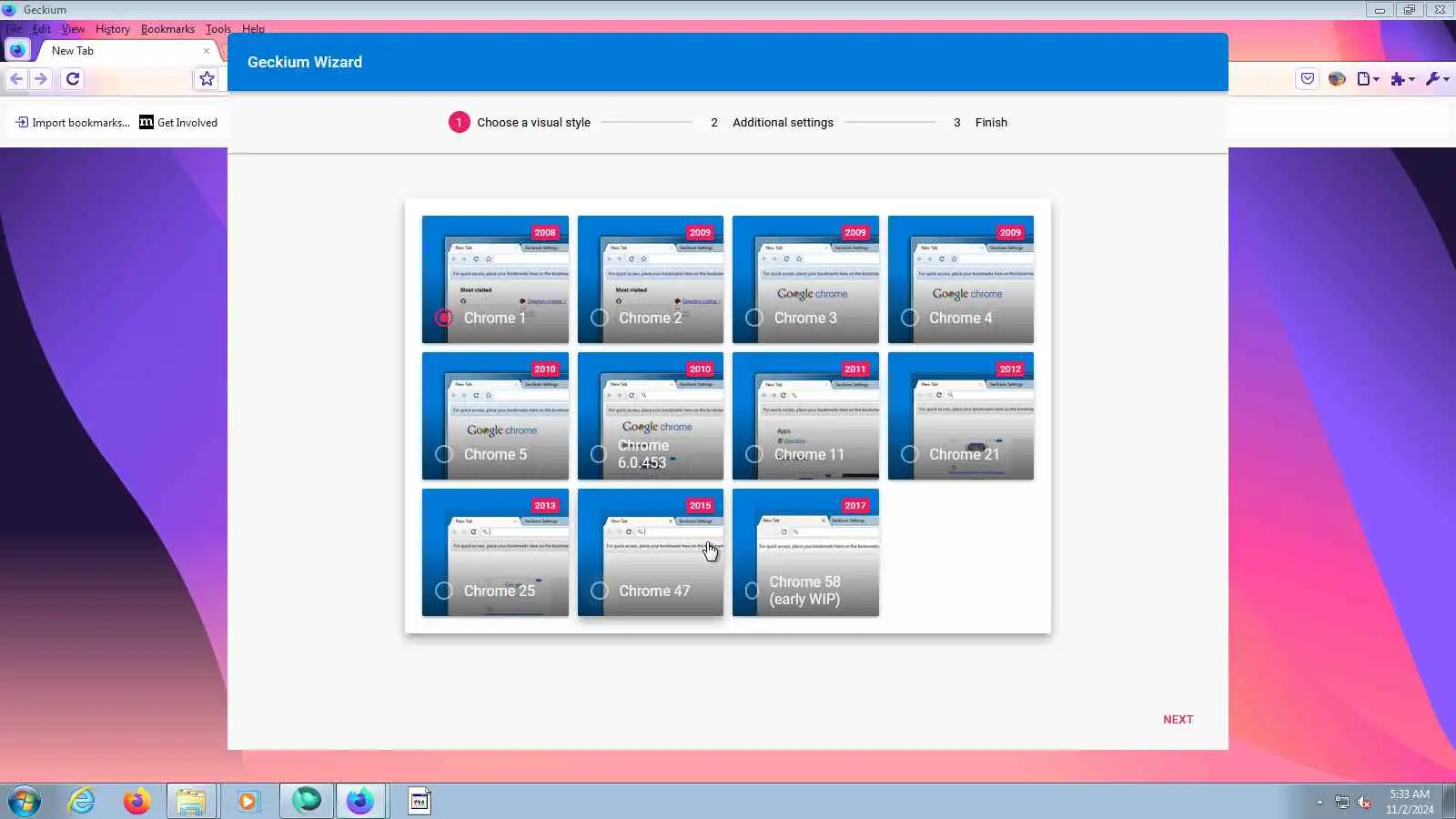Click step 1 Choose a visual style
This screenshot has height=819, width=1456.
(x=520, y=122)
